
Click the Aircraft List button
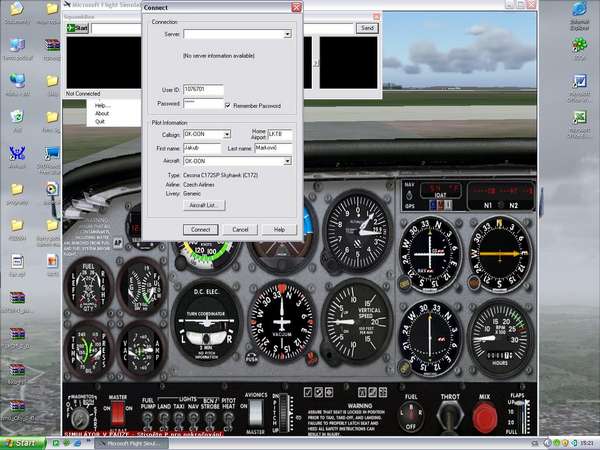(x=203, y=205)
